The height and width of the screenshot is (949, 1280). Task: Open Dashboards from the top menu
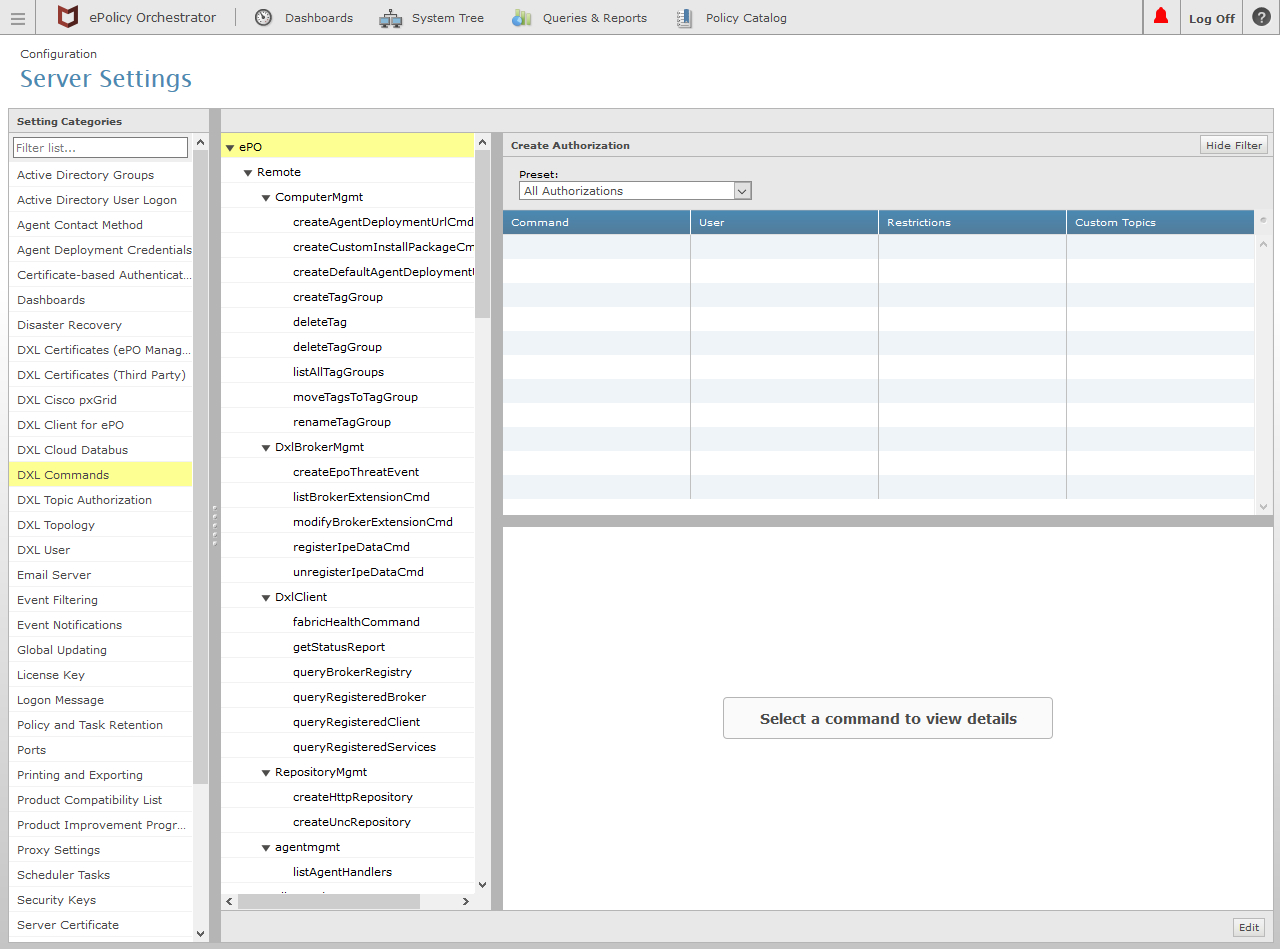point(319,18)
